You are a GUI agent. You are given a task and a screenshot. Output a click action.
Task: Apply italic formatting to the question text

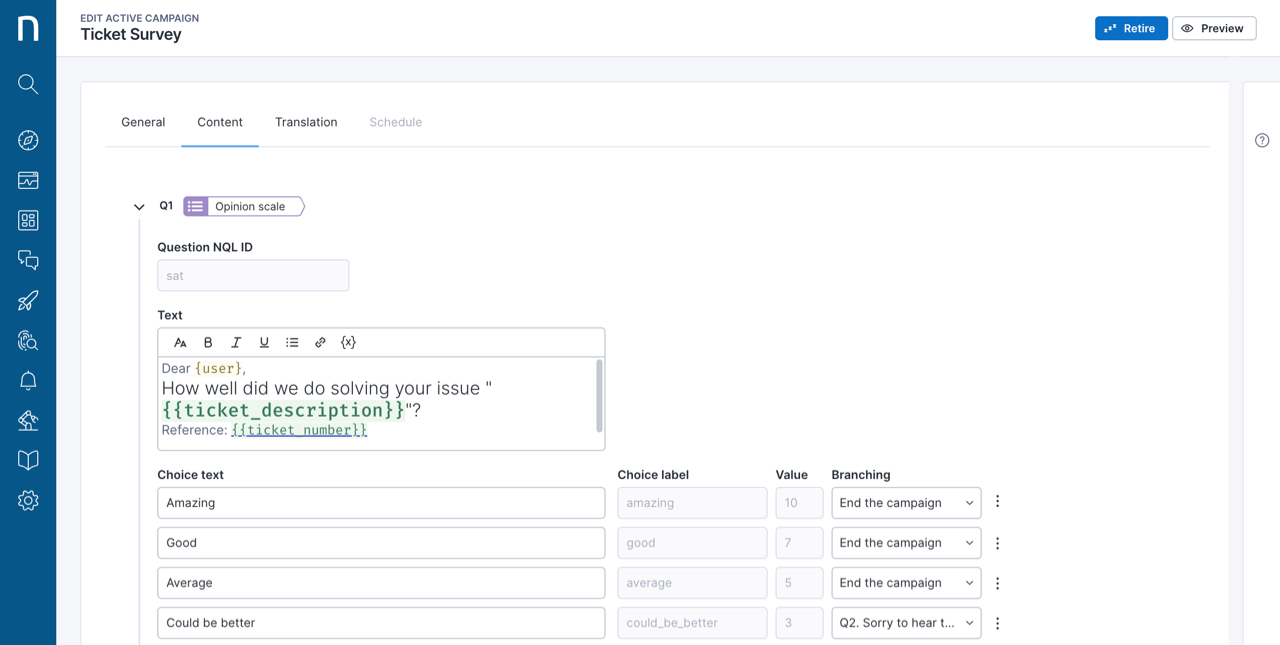point(236,342)
